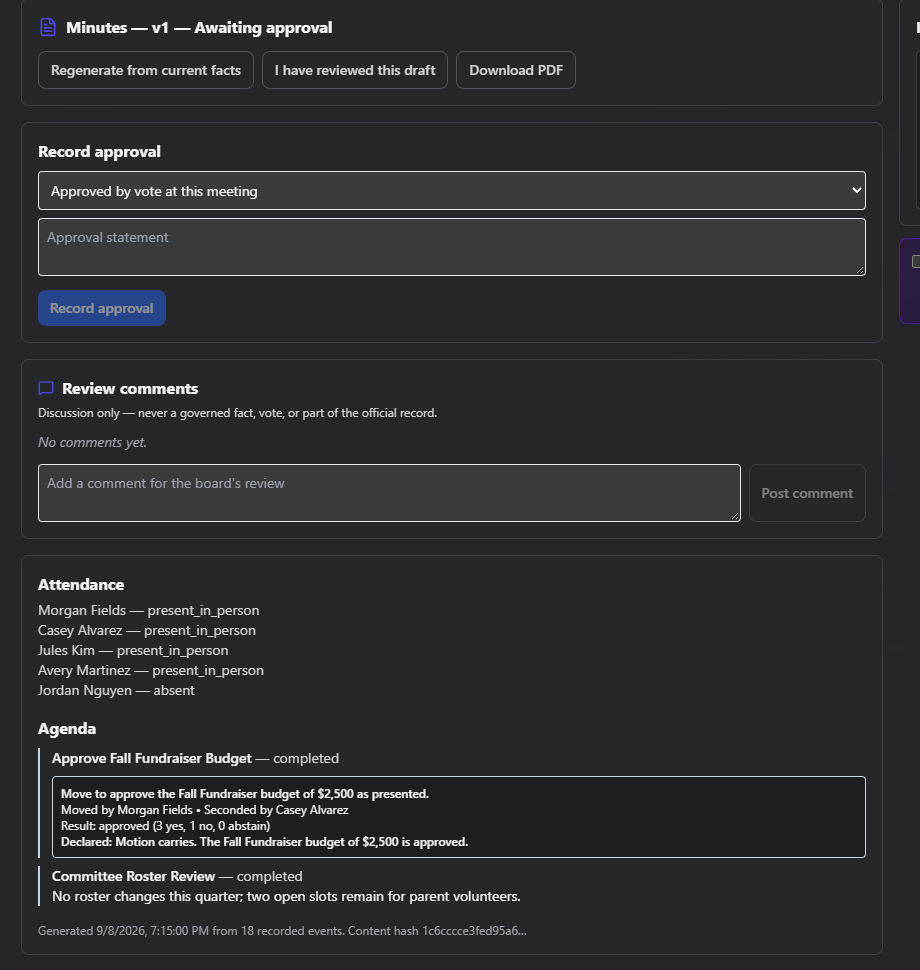
Task: Click the Post comment button
Action: point(807,493)
